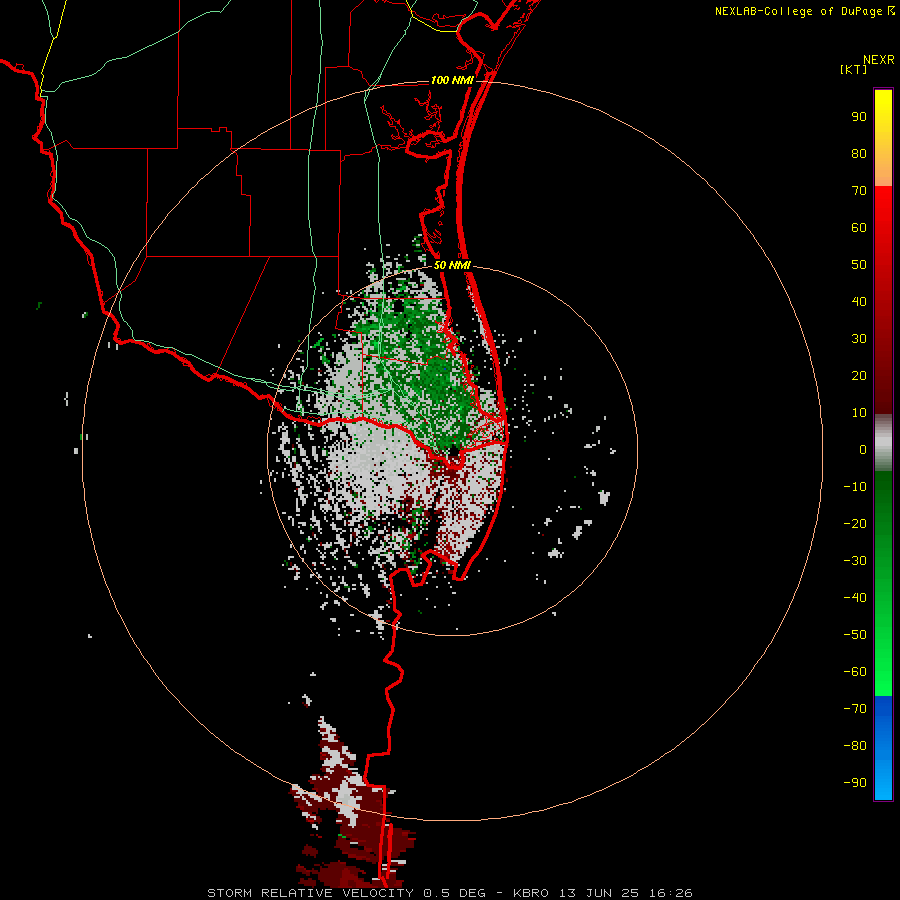The height and width of the screenshot is (900, 900).
Task: Click the 50 NMI range ring label
Action: 452,265
